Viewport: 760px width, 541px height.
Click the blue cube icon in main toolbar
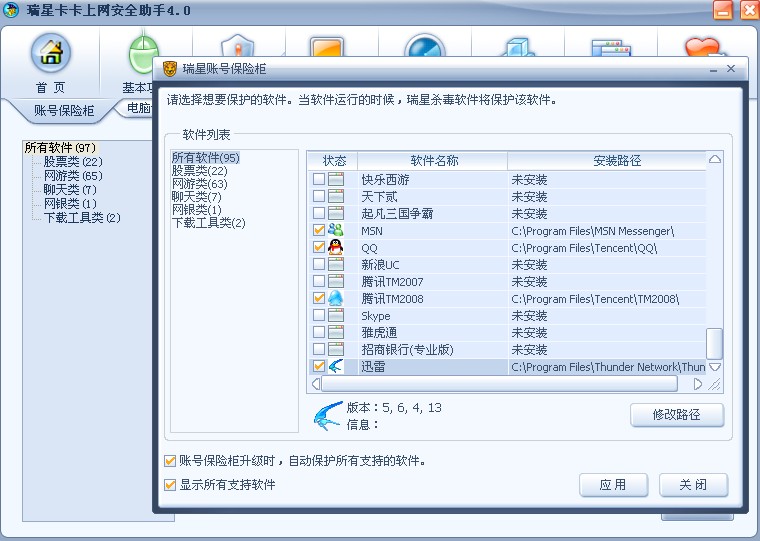pos(518,47)
